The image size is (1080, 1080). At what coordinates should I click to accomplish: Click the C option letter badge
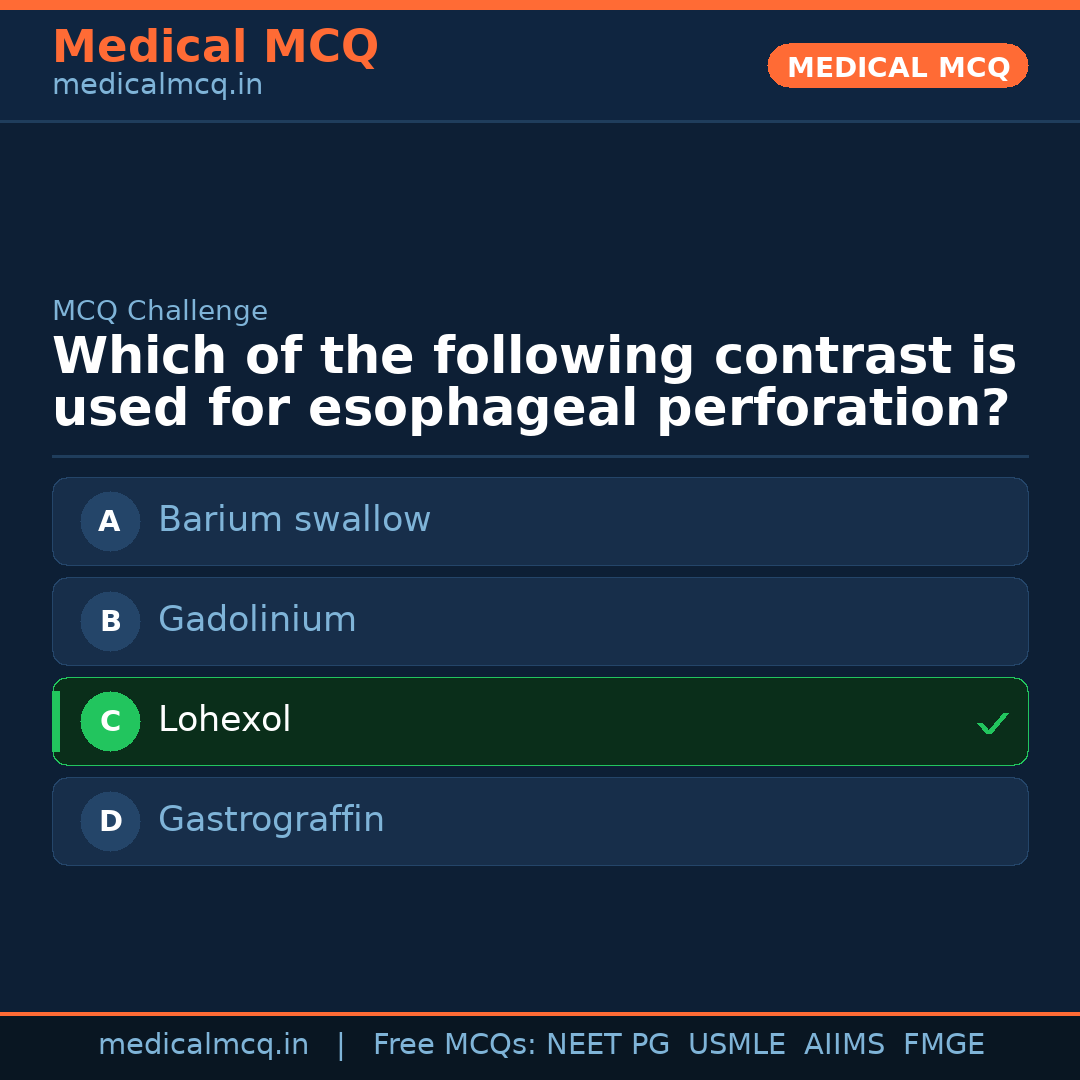[x=110, y=721]
